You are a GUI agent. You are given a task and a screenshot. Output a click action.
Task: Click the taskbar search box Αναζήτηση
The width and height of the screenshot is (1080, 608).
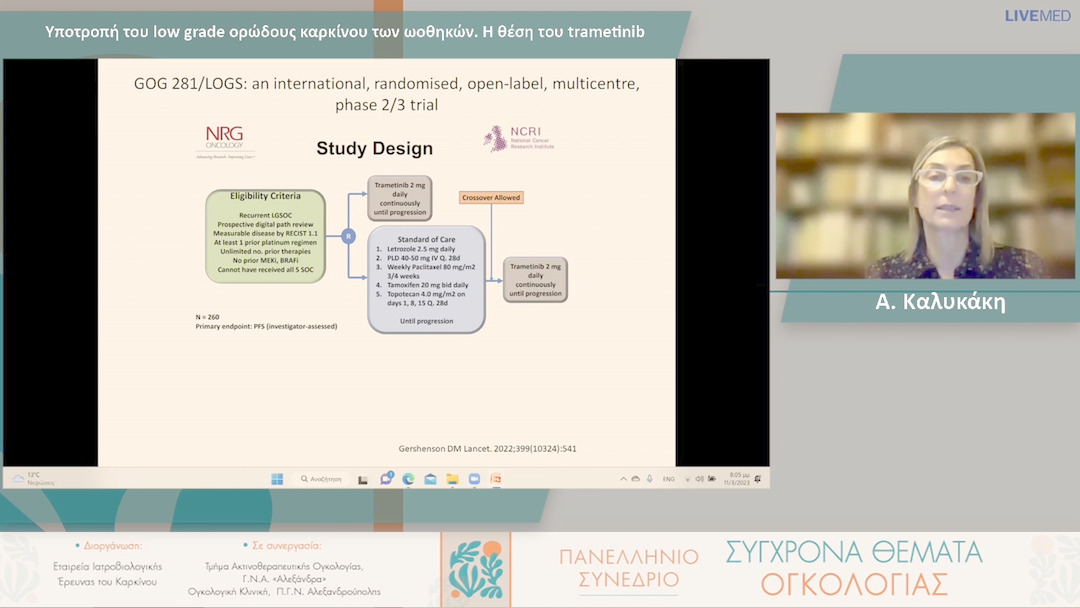point(321,479)
